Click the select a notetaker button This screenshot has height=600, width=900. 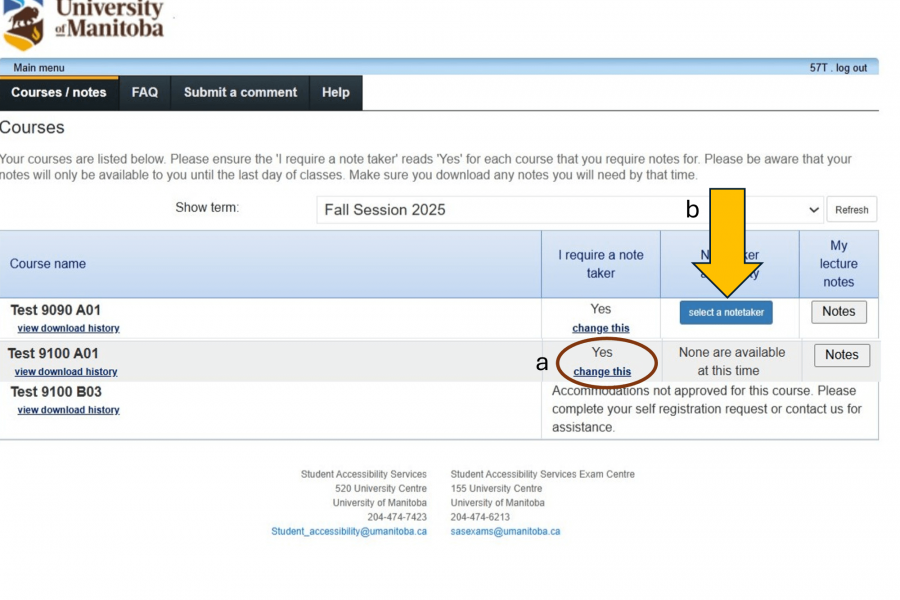click(726, 312)
